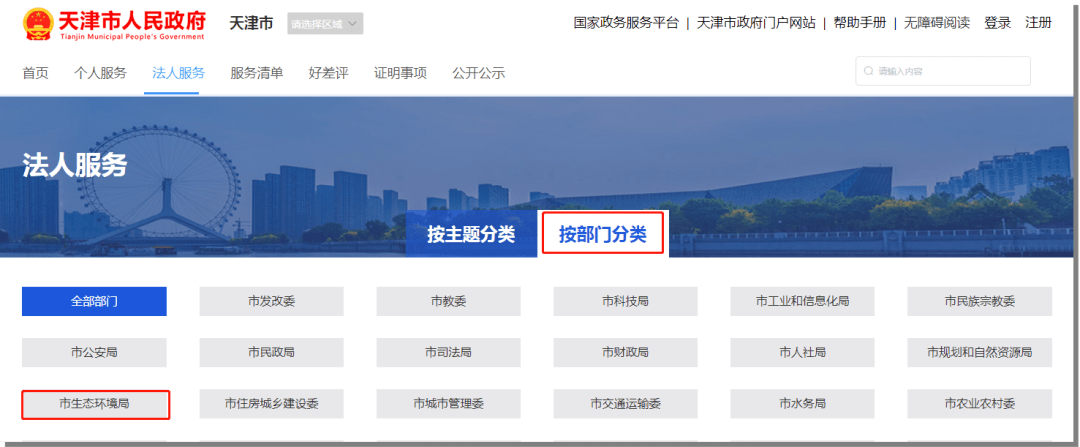Click the 注册 link
Screen dimensions: 1080x447
[x=1038, y=23]
